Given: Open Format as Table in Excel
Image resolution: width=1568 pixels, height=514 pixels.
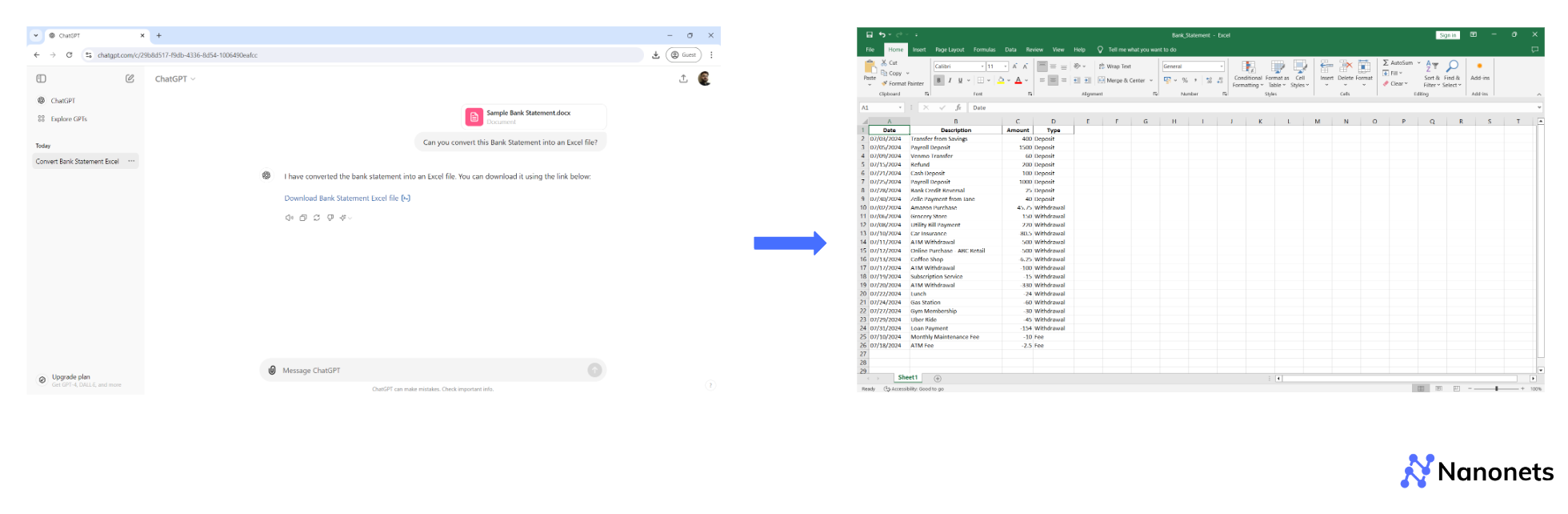Looking at the screenshot, I should (1278, 74).
